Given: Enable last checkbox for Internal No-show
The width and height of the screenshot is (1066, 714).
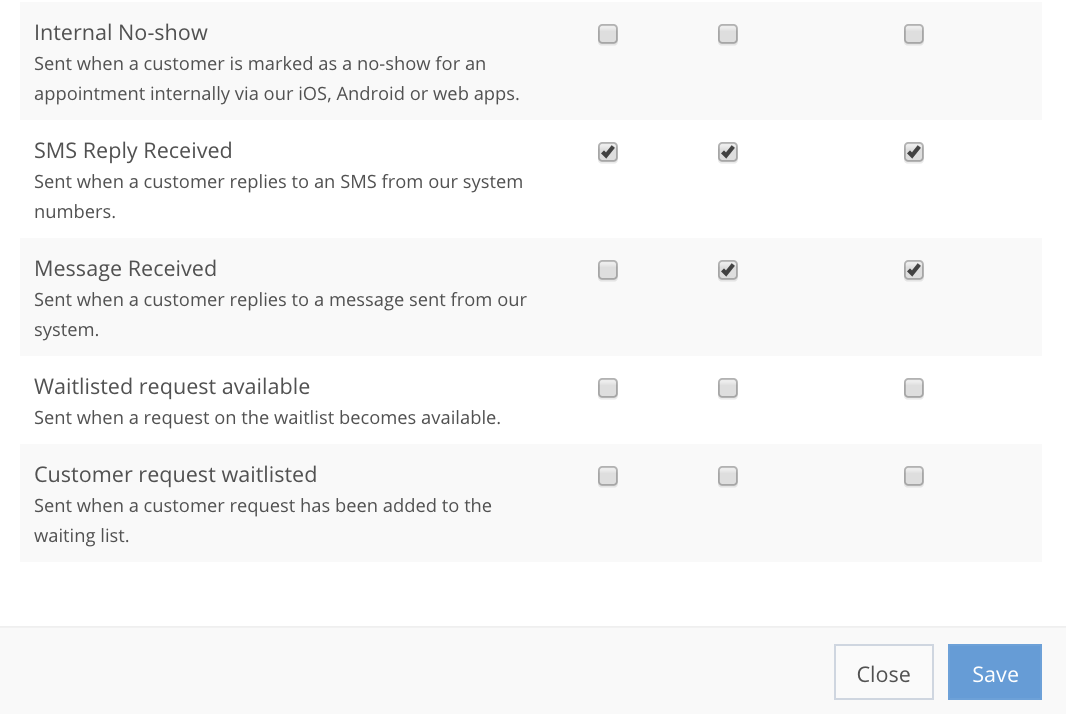Looking at the screenshot, I should pyautogui.click(x=913, y=34).
